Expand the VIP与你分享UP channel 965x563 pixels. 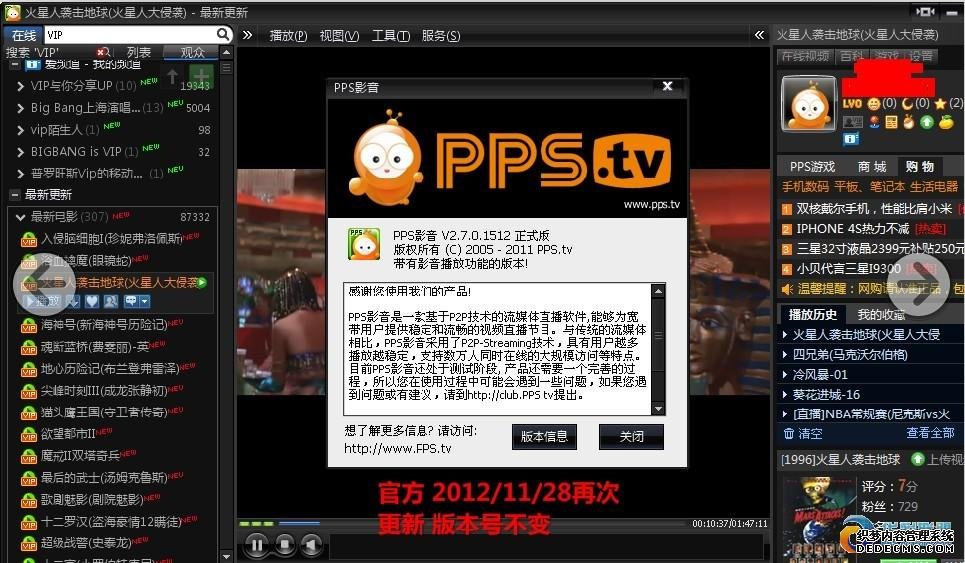tap(20, 86)
